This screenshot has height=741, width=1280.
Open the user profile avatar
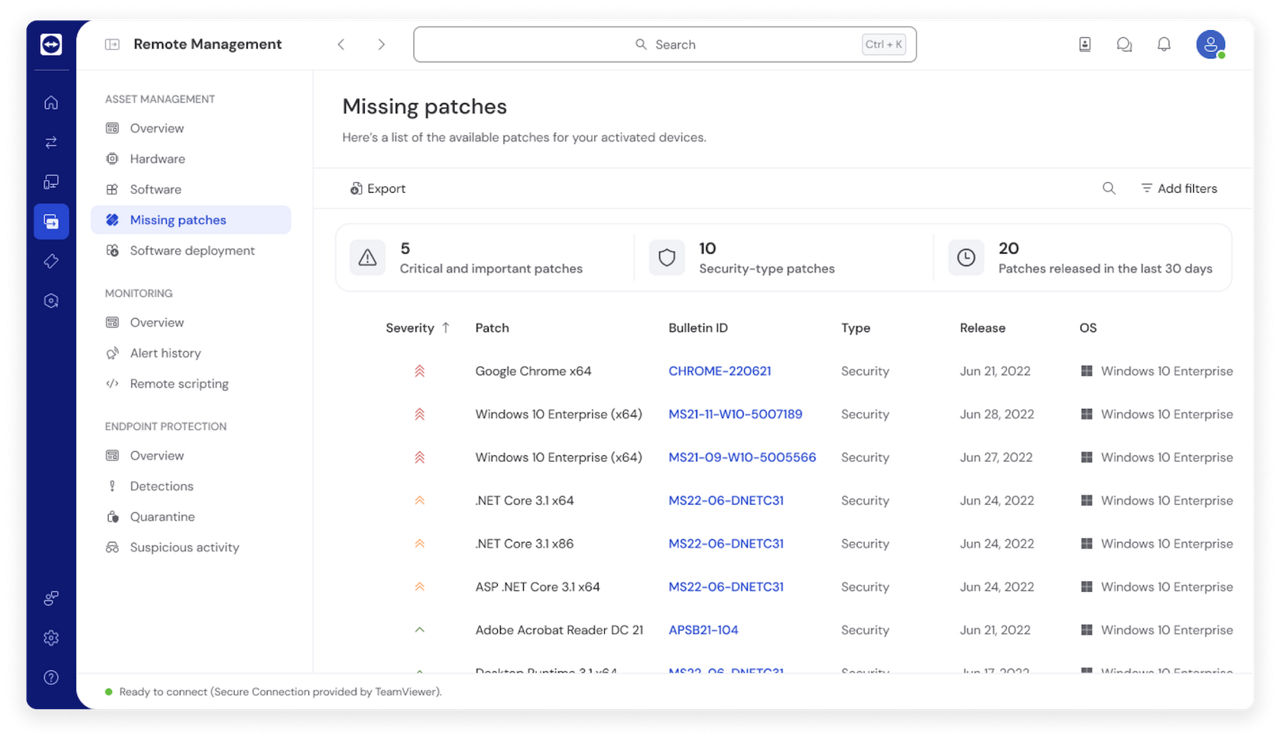click(1211, 44)
